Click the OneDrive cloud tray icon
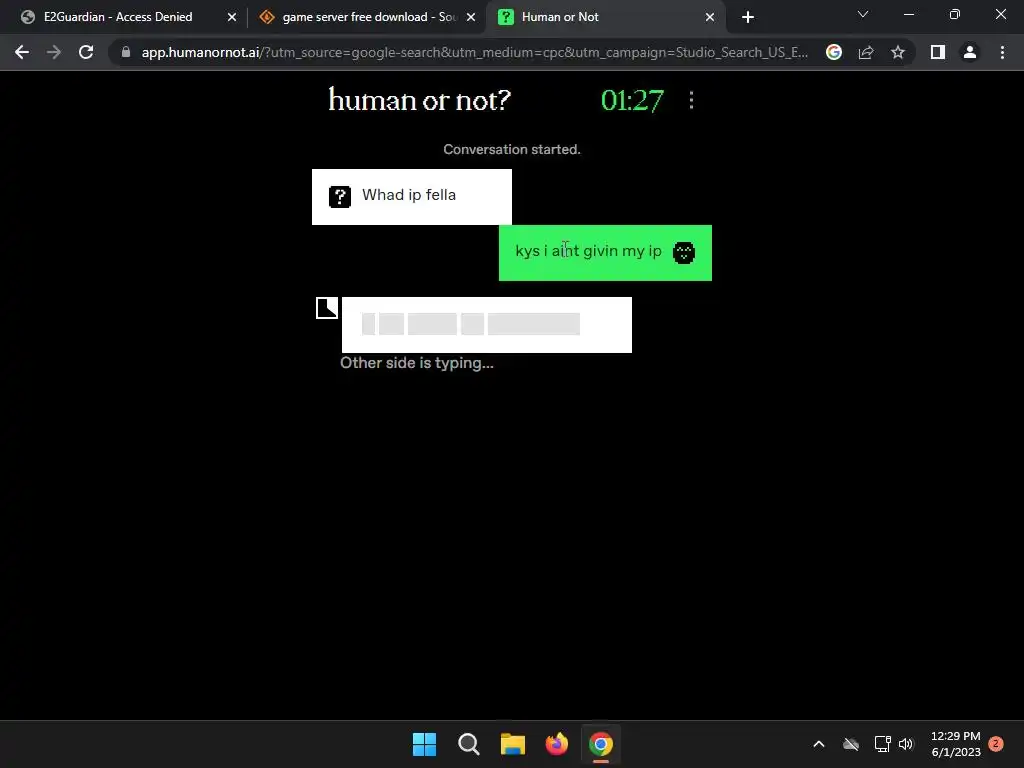The height and width of the screenshot is (768, 1024). (851, 744)
